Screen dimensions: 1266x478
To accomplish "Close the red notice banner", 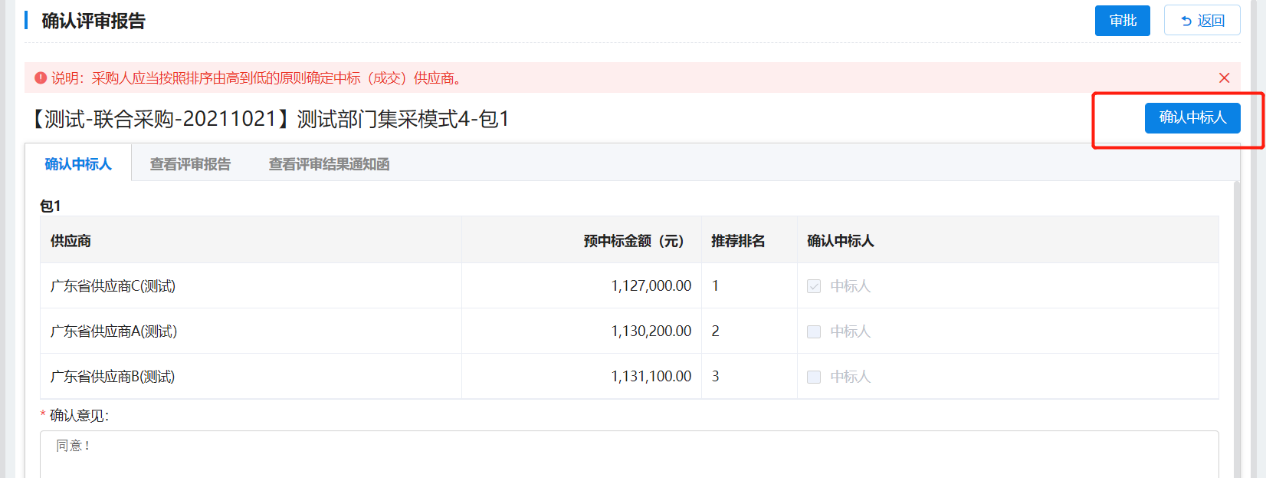I will [1224, 77].
